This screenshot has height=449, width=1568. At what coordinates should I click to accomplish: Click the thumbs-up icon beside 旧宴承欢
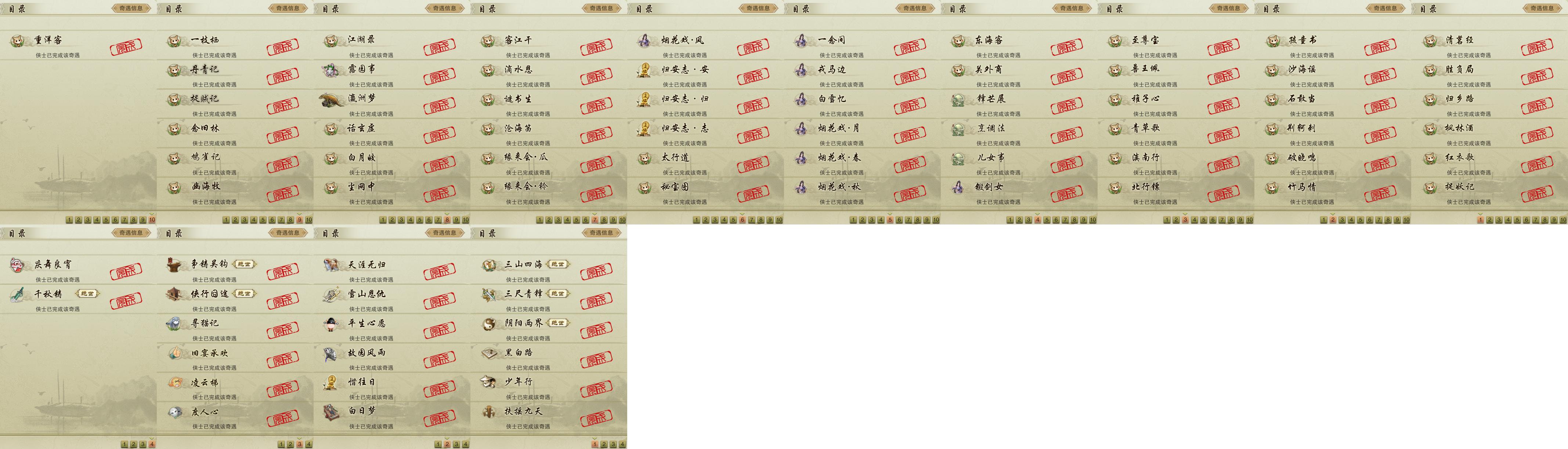click(x=175, y=353)
